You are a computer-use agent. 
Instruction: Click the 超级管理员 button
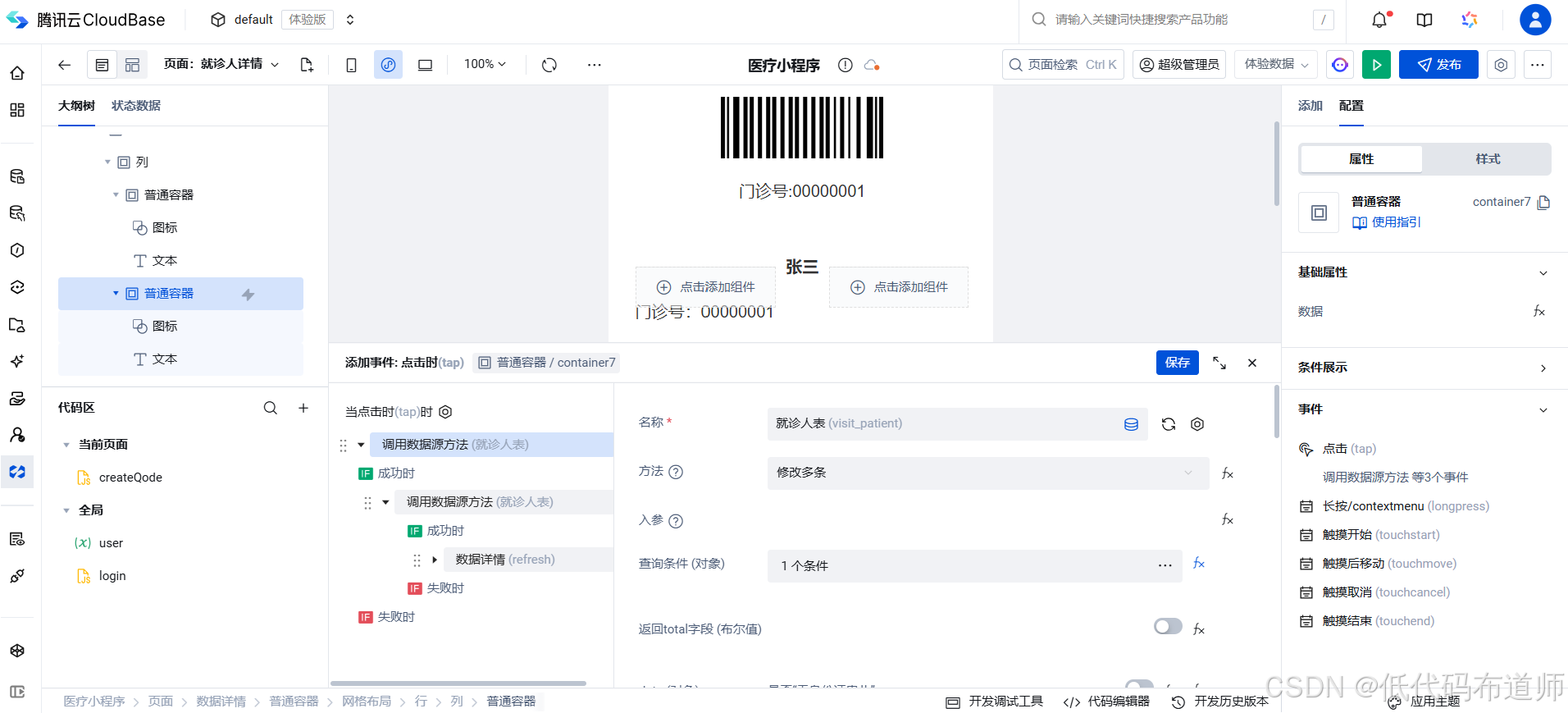[1179, 64]
